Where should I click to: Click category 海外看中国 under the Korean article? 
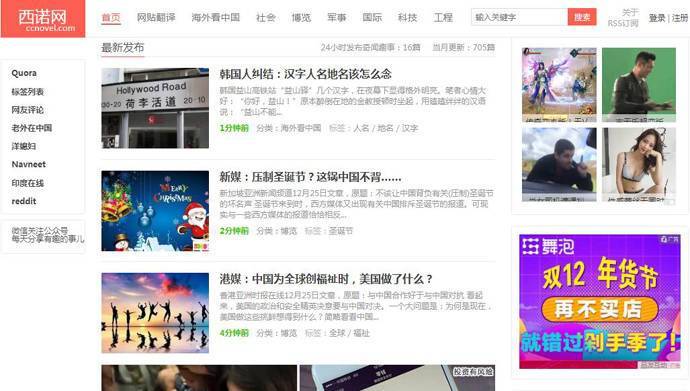[x=301, y=128]
